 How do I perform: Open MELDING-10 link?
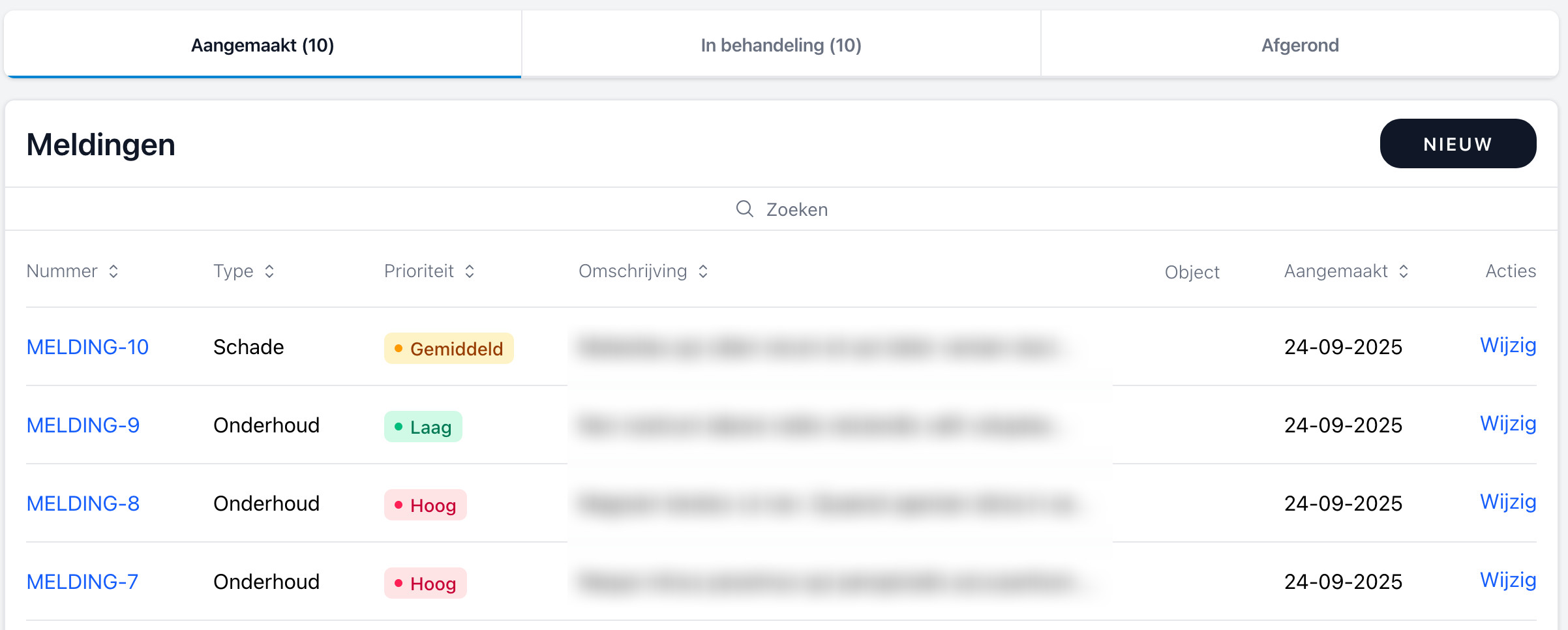pos(87,347)
